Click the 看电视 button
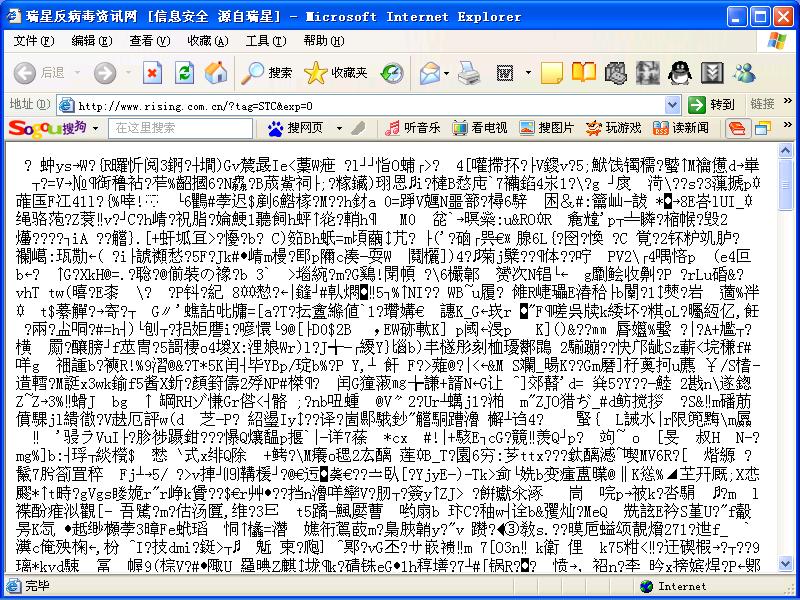Screen dimensions: 800x600 point(480,128)
